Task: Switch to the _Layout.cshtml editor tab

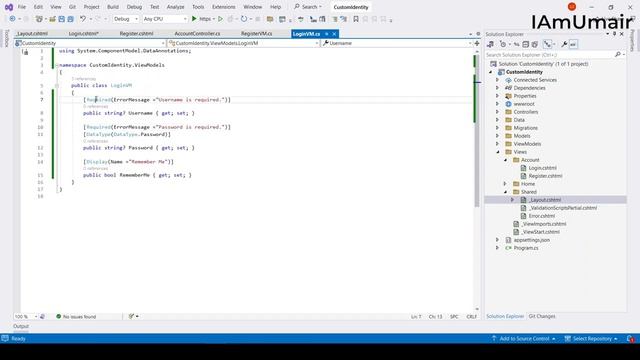Action: coord(32,34)
